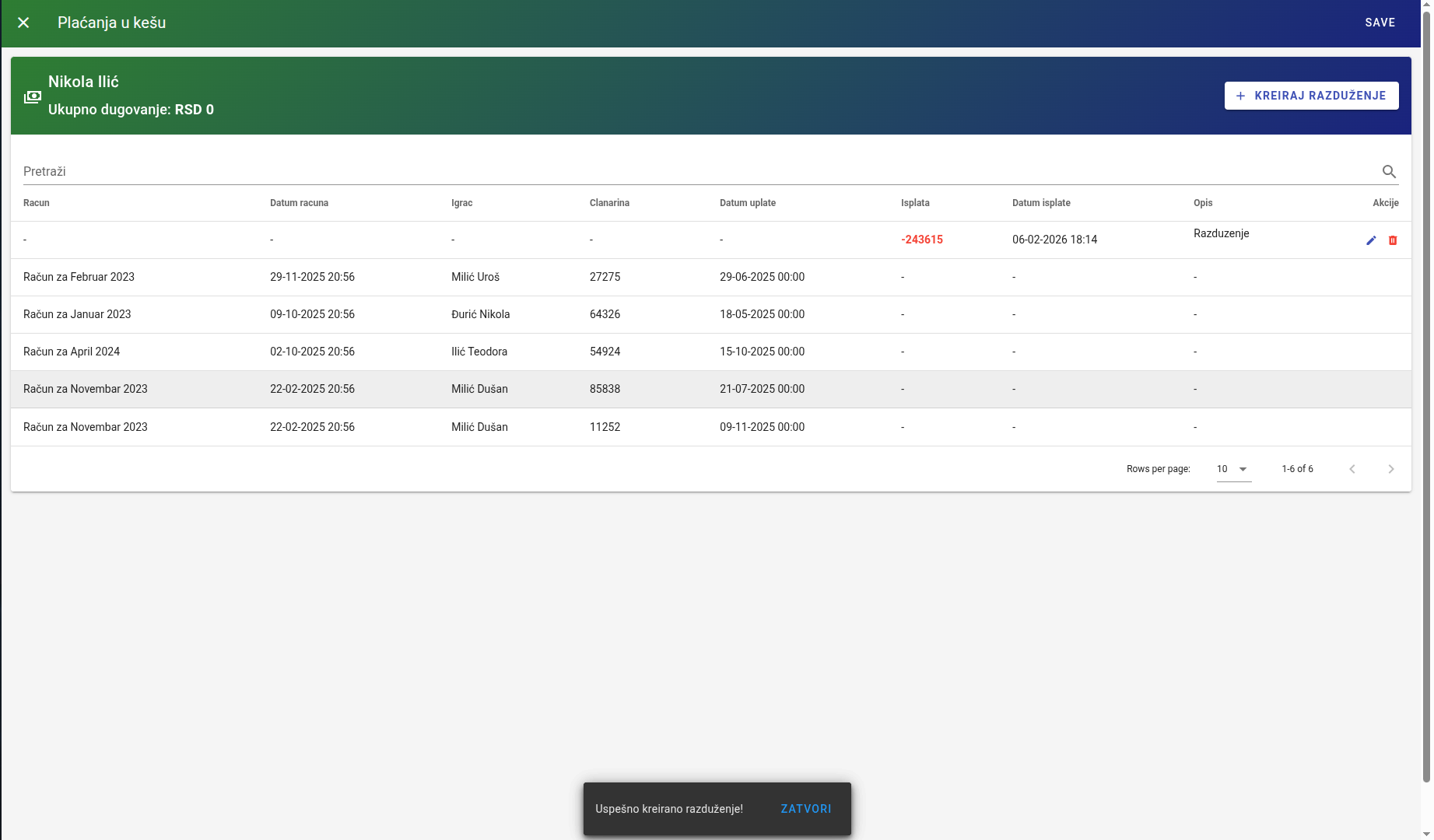Focus the Pretraži search field

click(x=692, y=172)
